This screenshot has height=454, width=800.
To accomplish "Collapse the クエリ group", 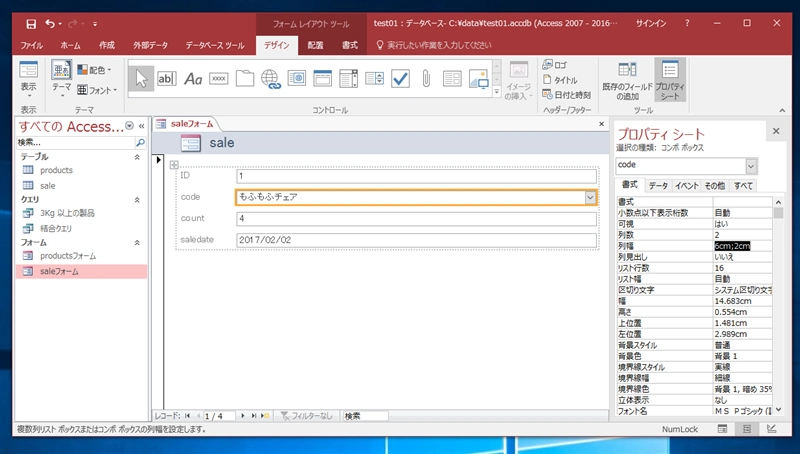I will point(137,200).
